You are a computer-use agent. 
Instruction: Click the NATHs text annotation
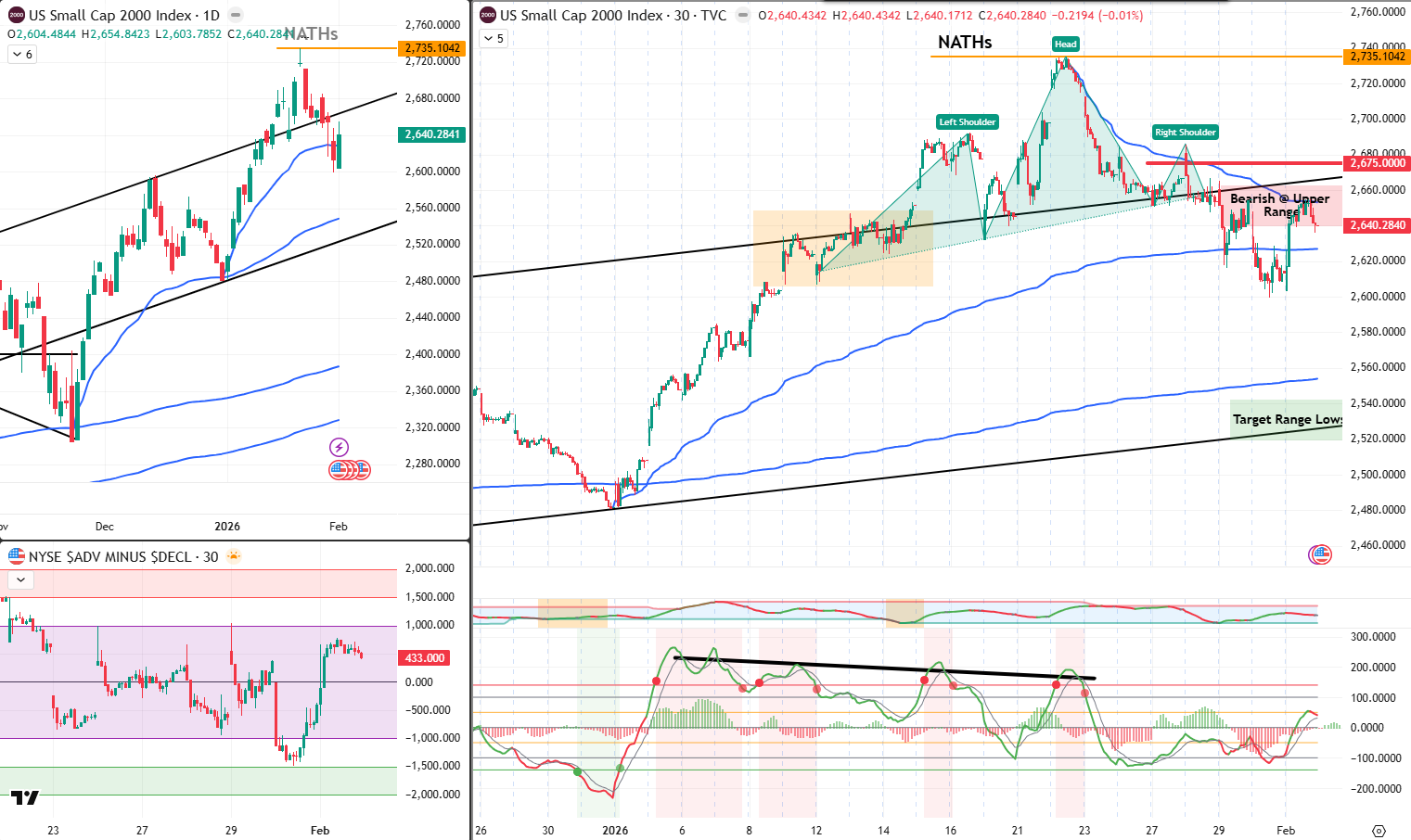click(965, 43)
